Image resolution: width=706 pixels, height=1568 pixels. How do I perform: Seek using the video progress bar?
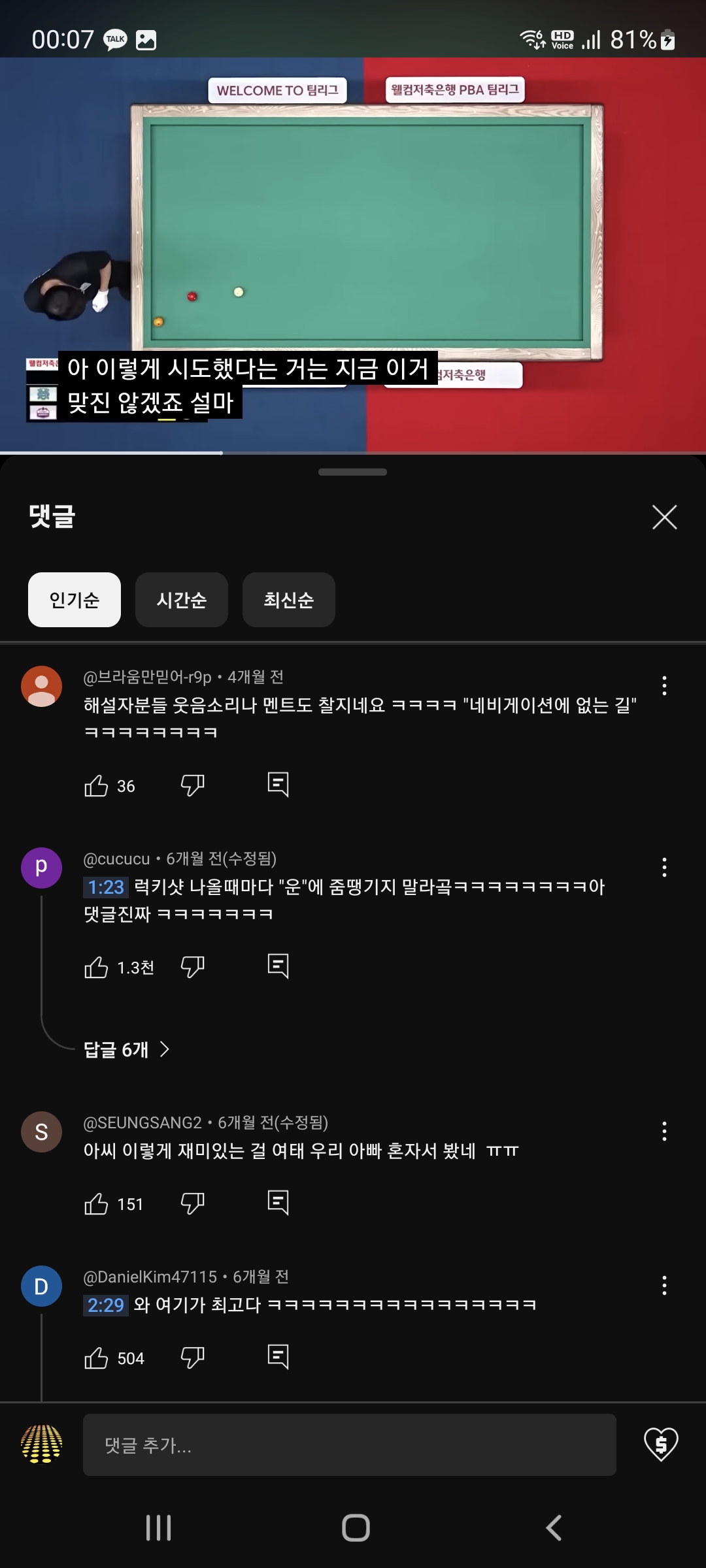(x=353, y=452)
